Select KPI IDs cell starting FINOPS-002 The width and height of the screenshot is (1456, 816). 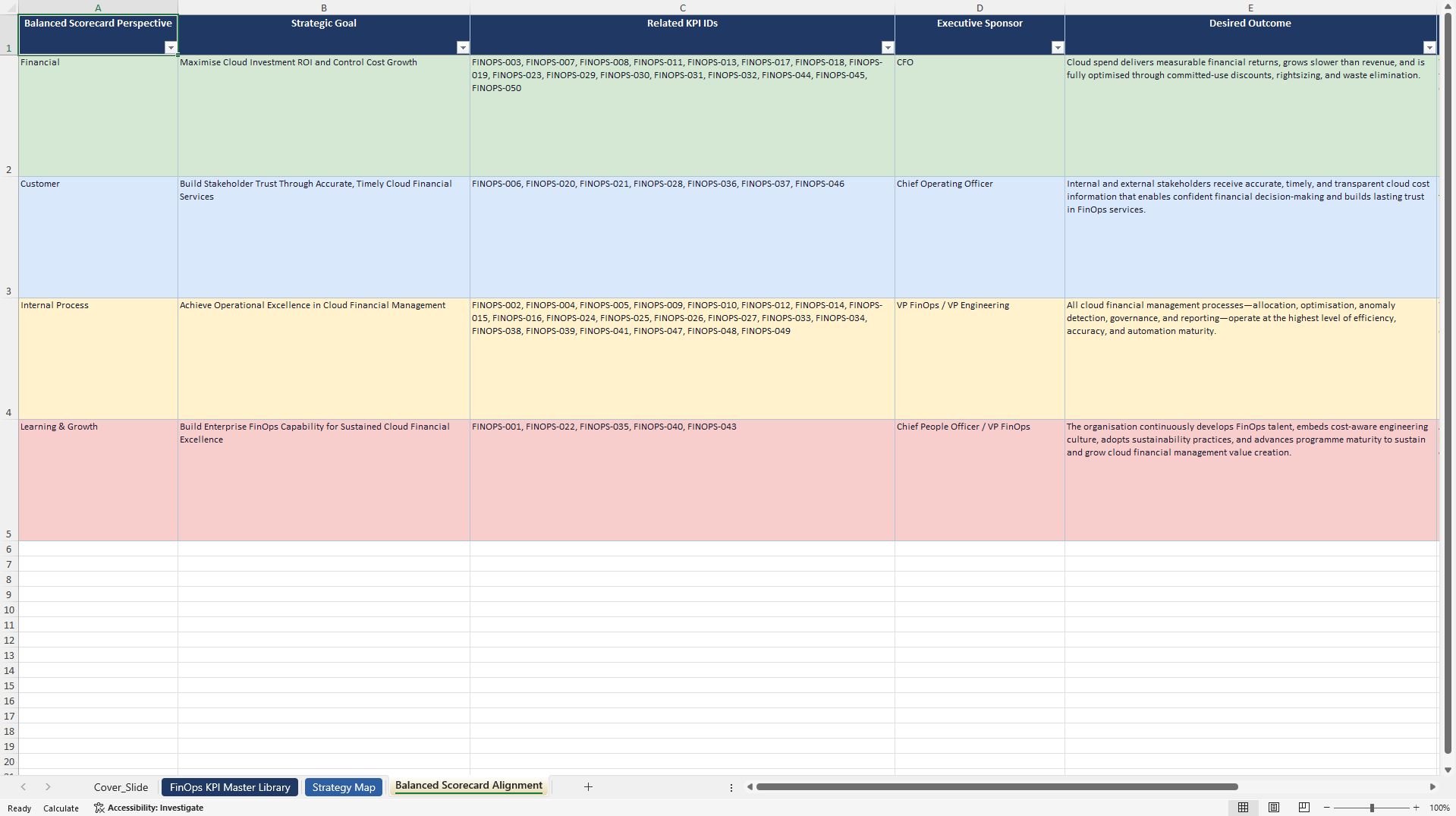[682, 359]
